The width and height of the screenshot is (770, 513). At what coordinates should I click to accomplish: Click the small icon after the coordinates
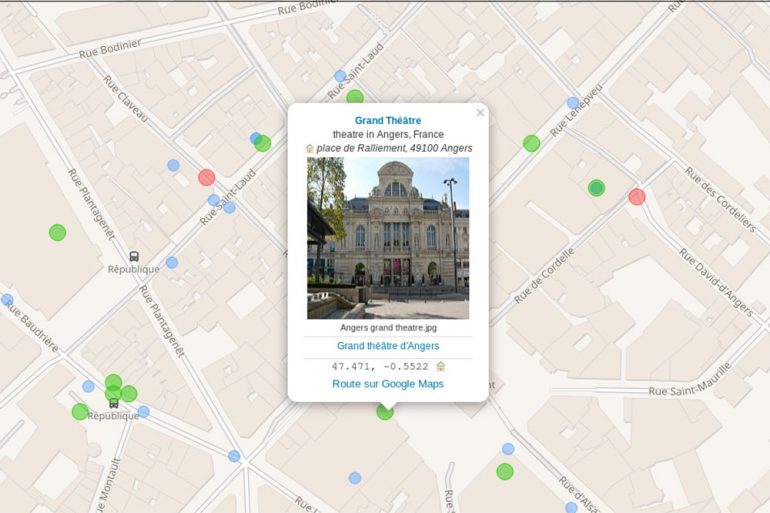pyautogui.click(x=441, y=366)
